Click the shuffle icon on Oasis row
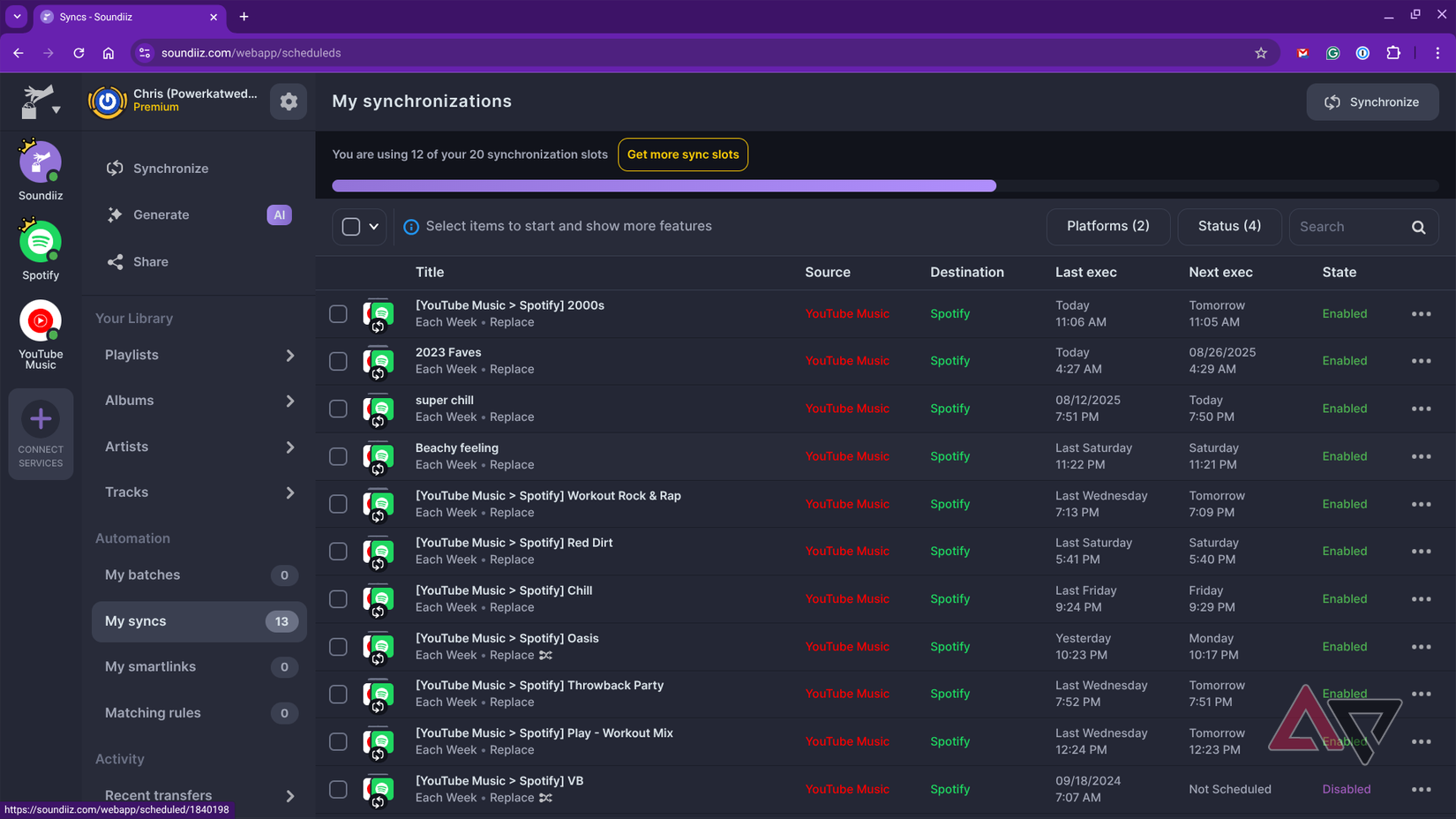The height and width of the screenshot is (819, 1456). pyautogui.click(x=545, y=656)
